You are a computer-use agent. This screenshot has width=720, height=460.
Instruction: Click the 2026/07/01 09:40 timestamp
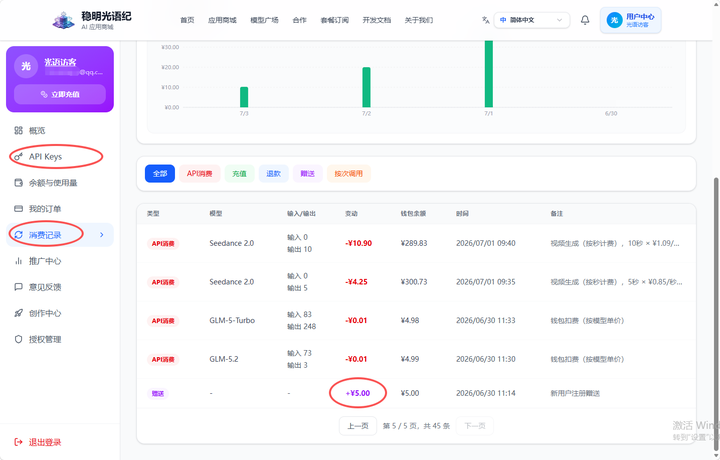pyautogui.click(x=486, y=243)
